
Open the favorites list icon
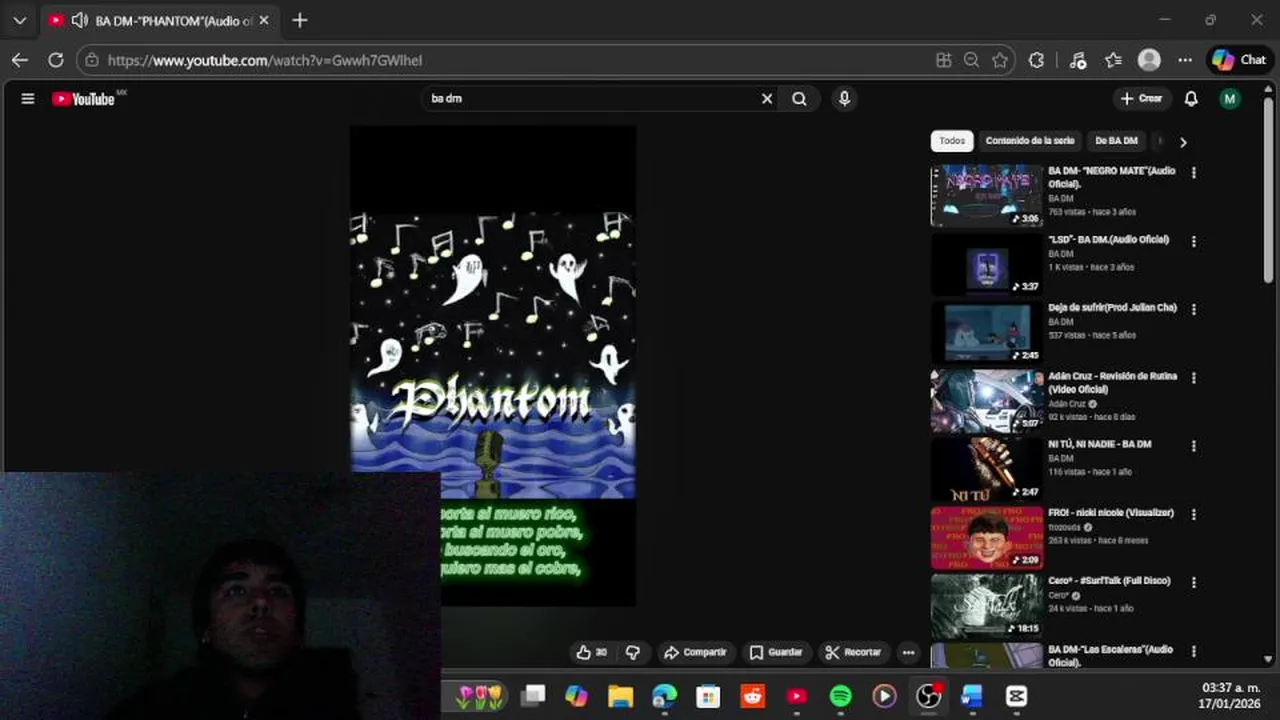click(x=1113, y=60)
